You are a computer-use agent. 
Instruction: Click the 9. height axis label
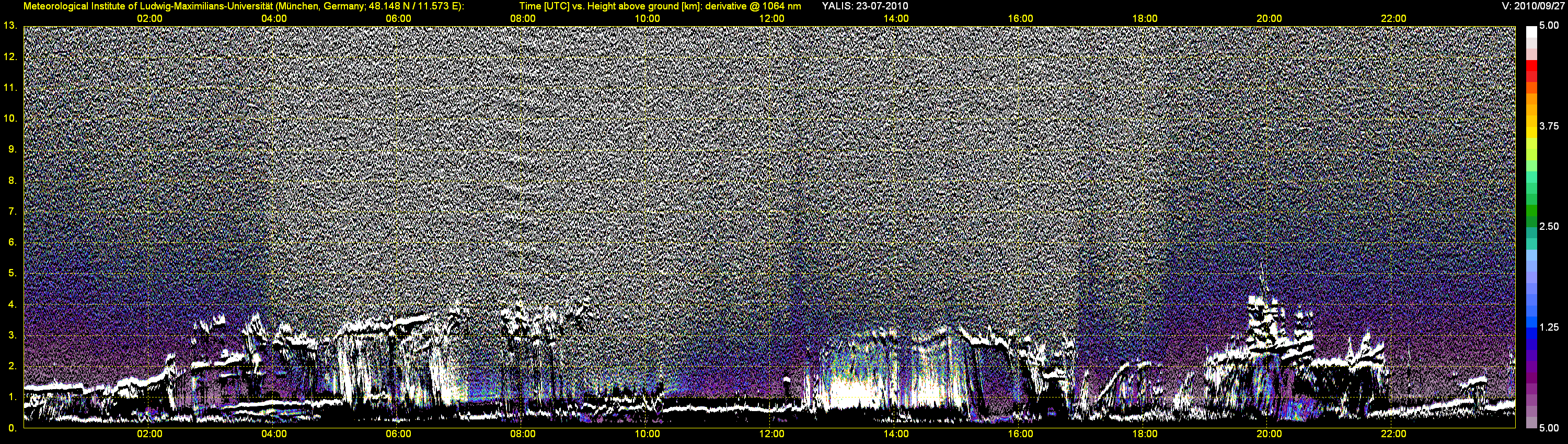click(13, 149)
